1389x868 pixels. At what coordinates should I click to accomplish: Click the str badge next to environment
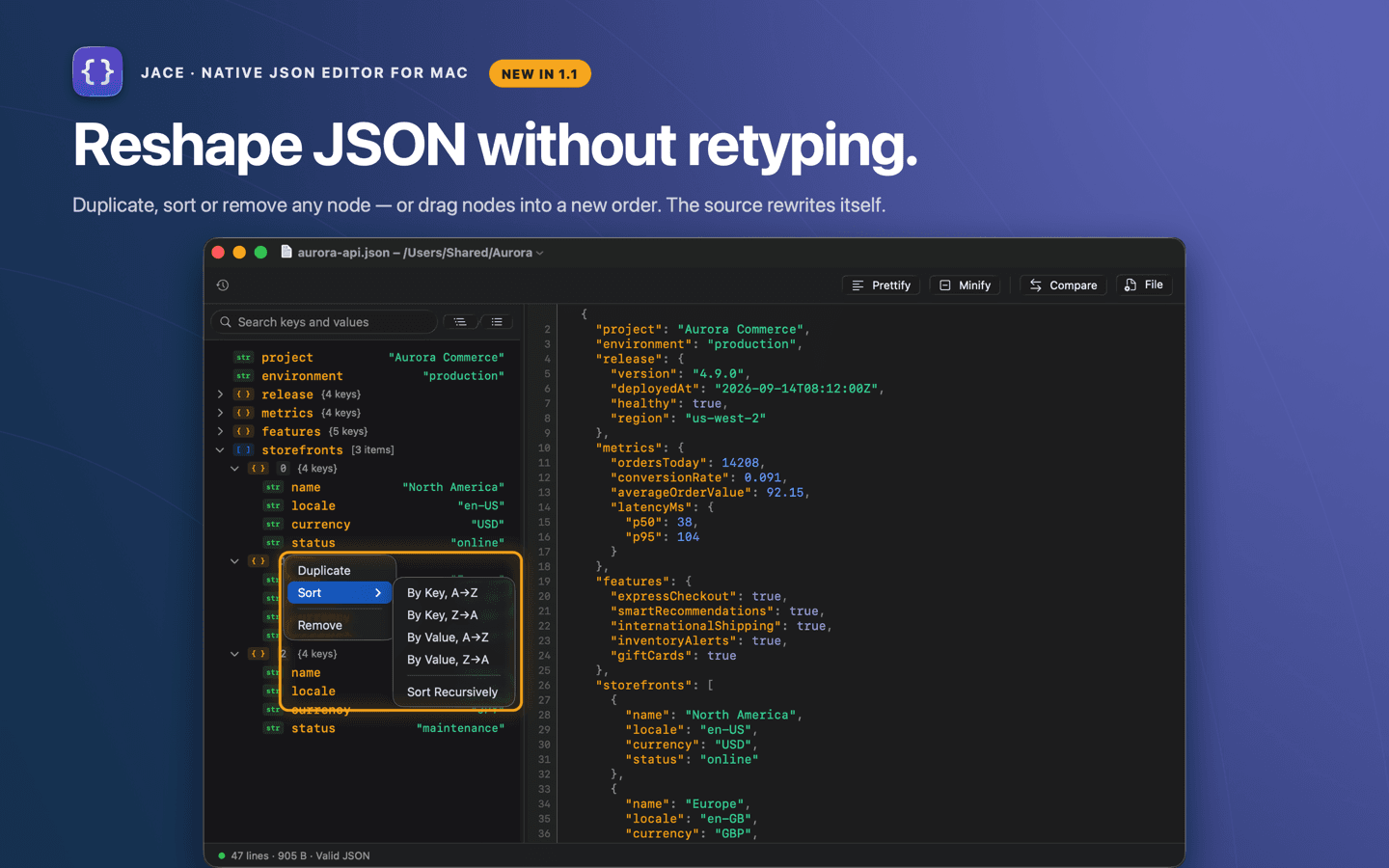(x=244, y=376)
